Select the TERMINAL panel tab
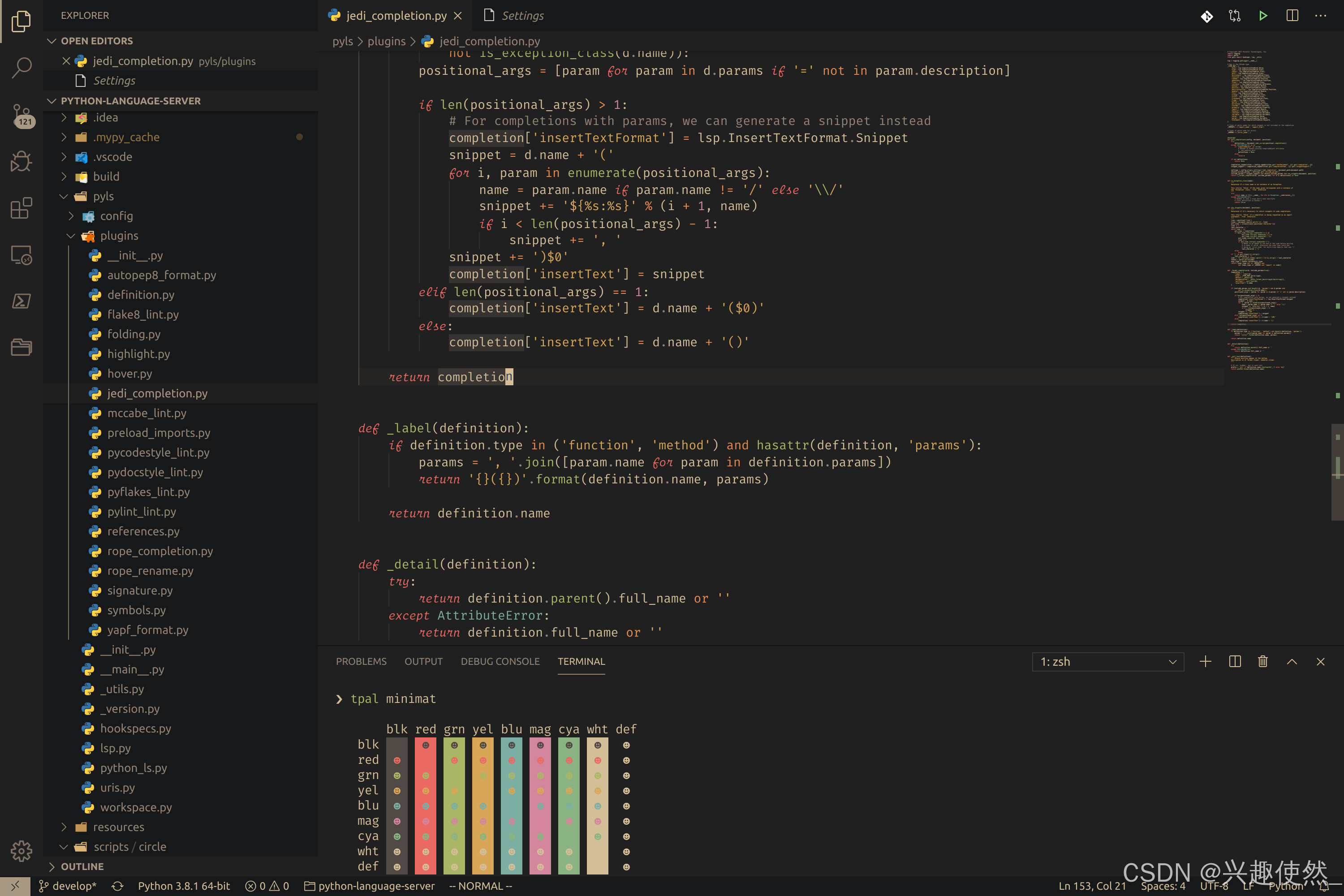Screen dimensions: 1344x896 [x=581, y=661]
